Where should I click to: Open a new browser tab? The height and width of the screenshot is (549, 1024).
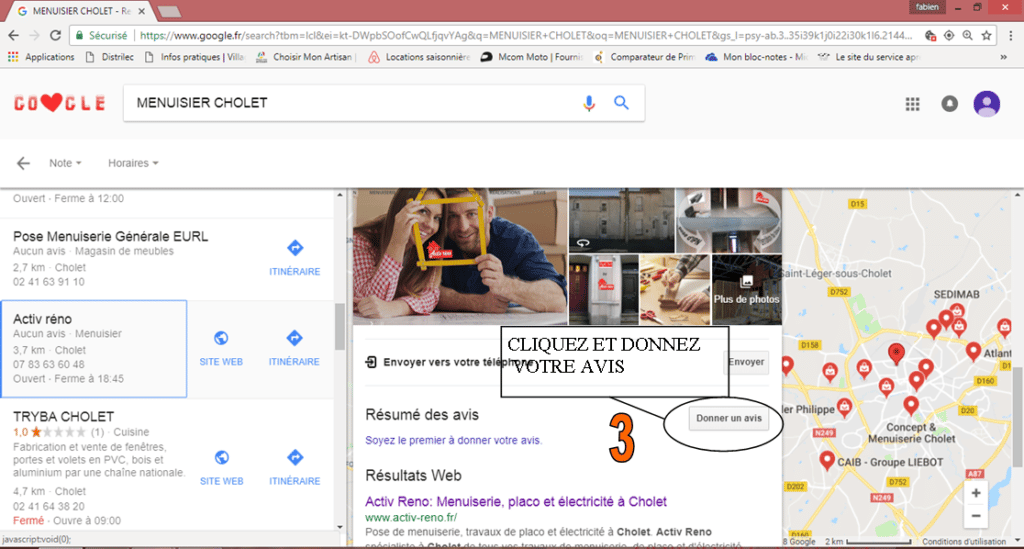168,11
